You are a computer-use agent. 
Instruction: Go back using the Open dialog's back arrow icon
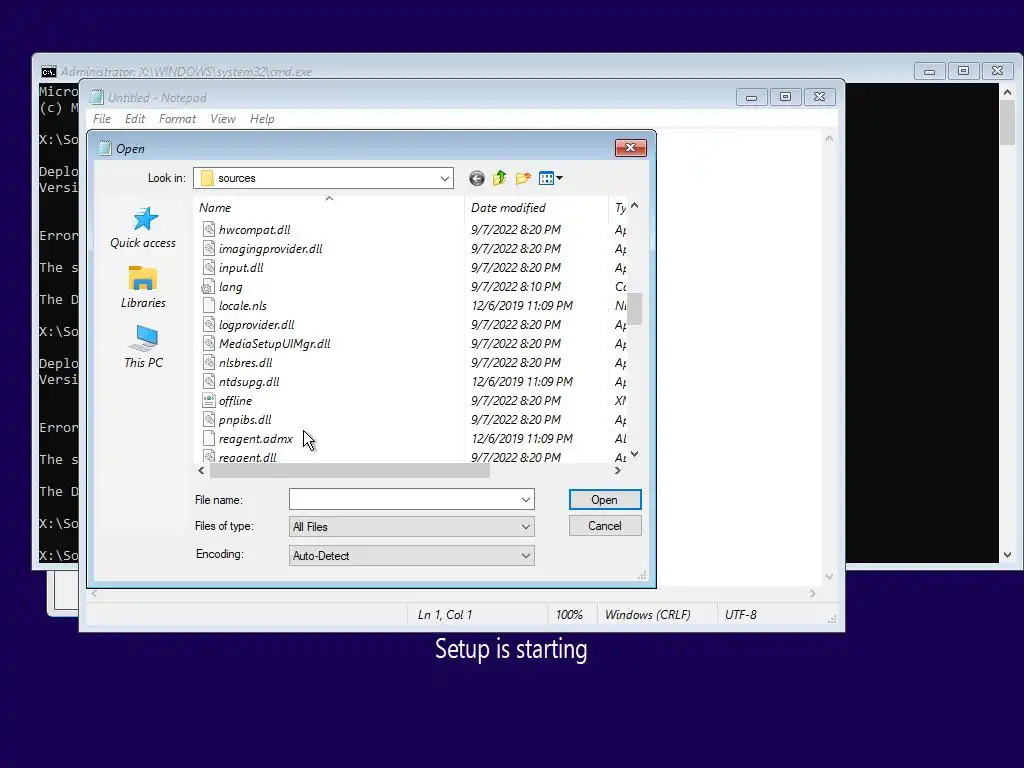point(477,178)
